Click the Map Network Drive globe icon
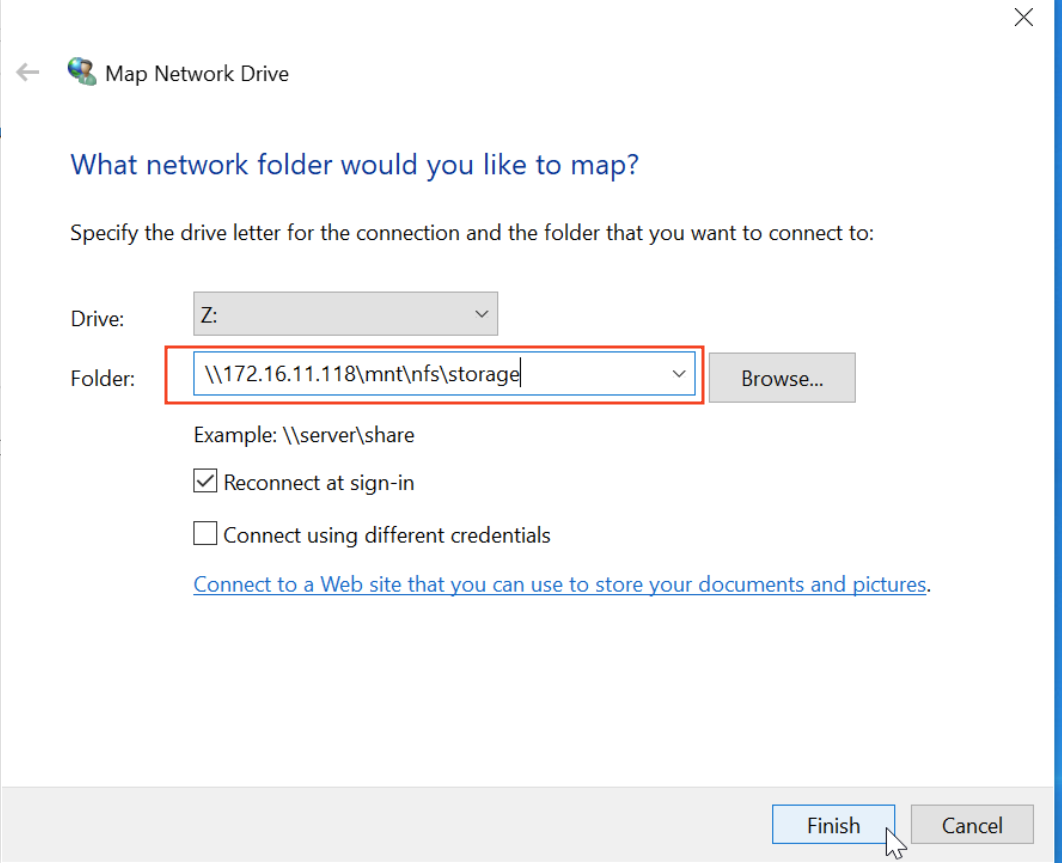This screenshot has width=1062, height=863. [81, 72]
